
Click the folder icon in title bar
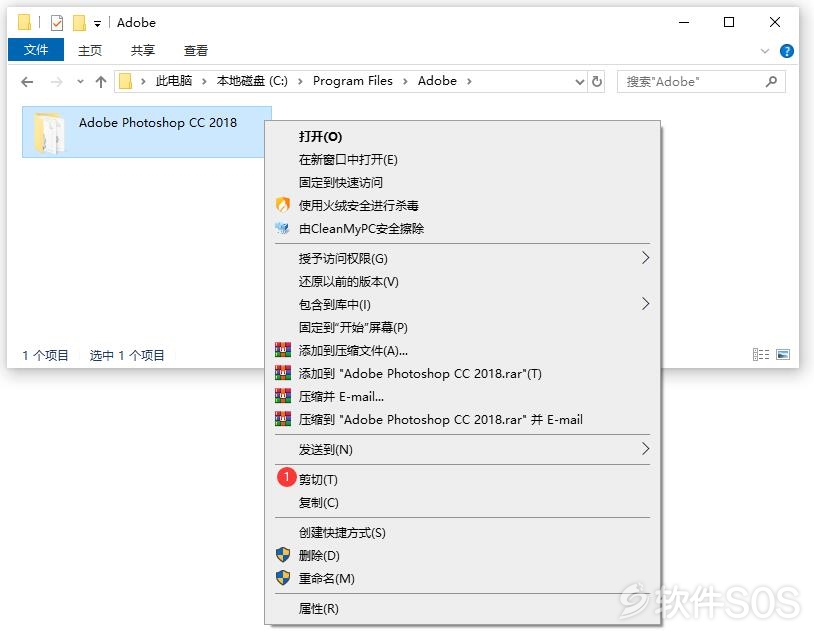click(24, 22)
